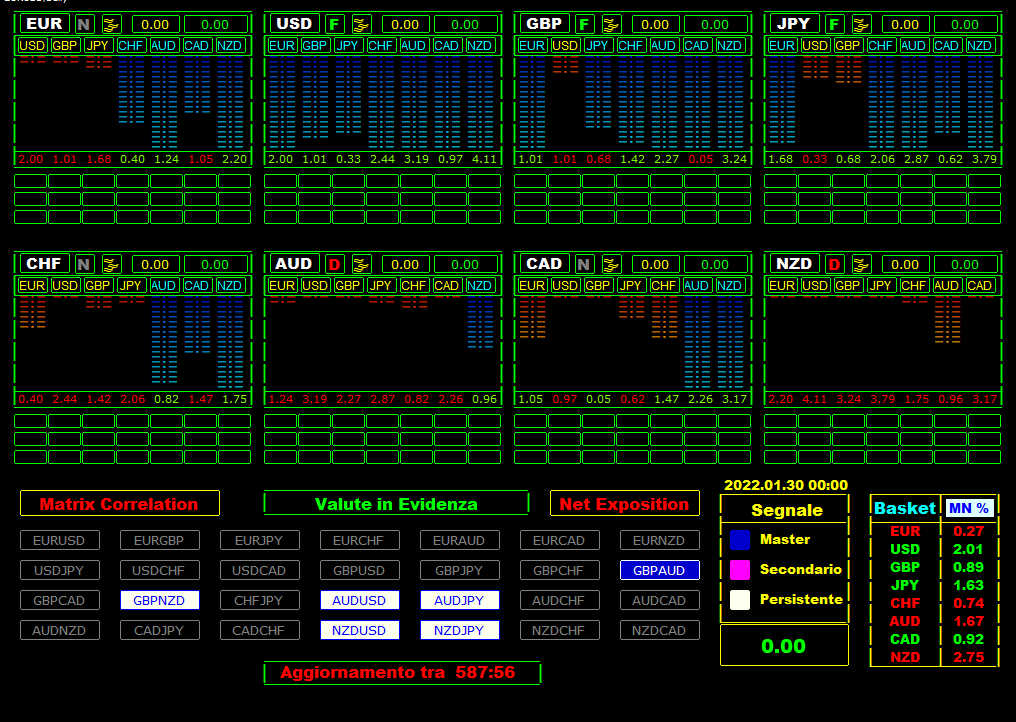Click the NZD 2.75 row in Basket
Screen dimensions: 1016x722
click(934, 657)
